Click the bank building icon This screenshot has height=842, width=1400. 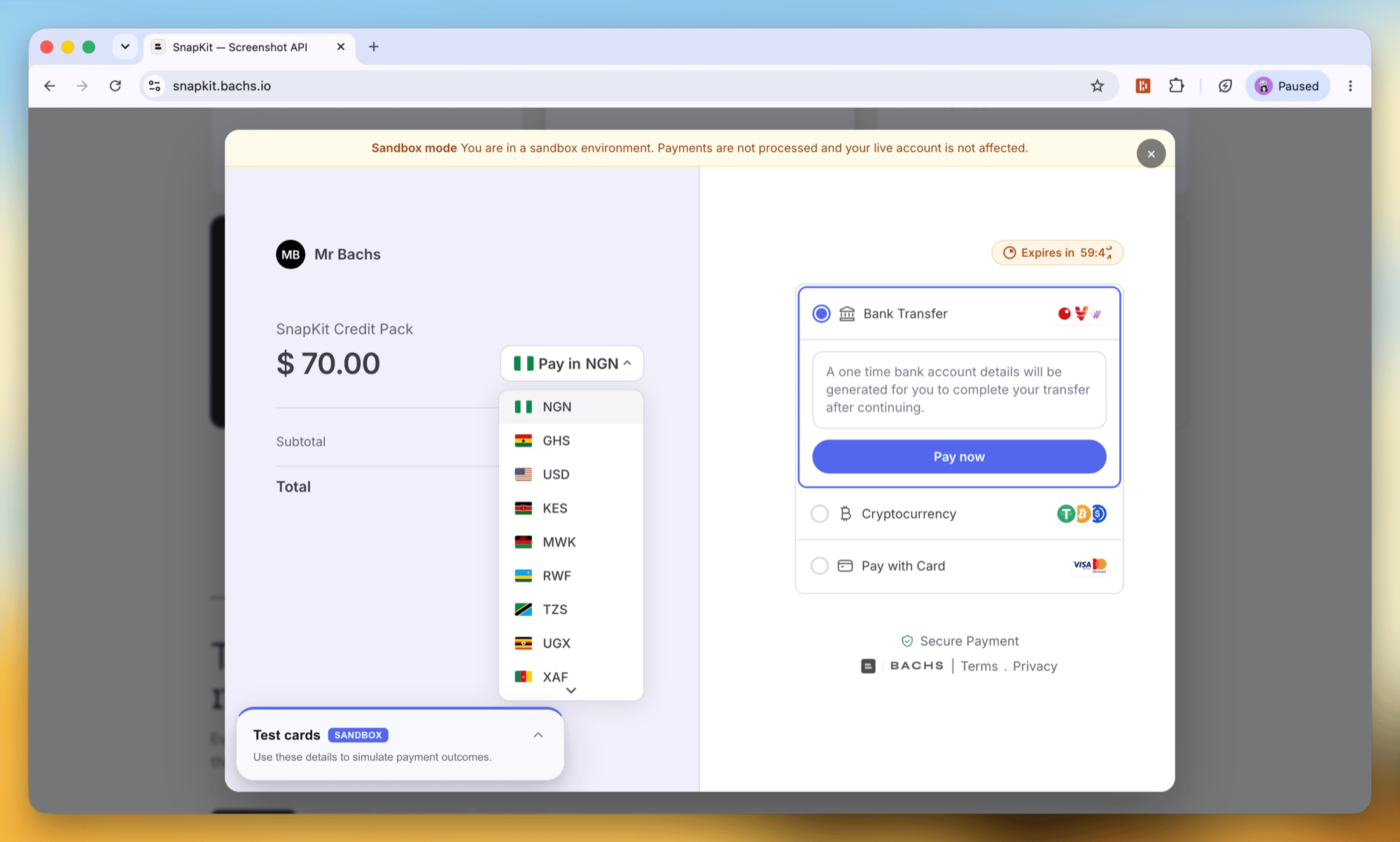[x=847, y=314]
